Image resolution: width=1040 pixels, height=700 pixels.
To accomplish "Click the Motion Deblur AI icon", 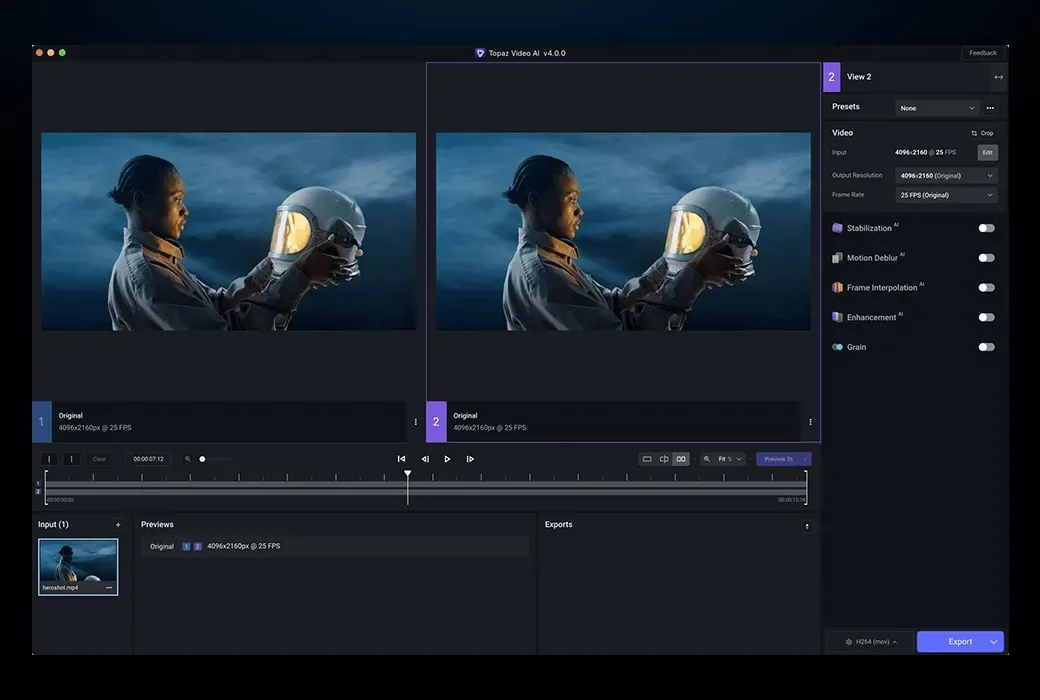I will [836, 257].
